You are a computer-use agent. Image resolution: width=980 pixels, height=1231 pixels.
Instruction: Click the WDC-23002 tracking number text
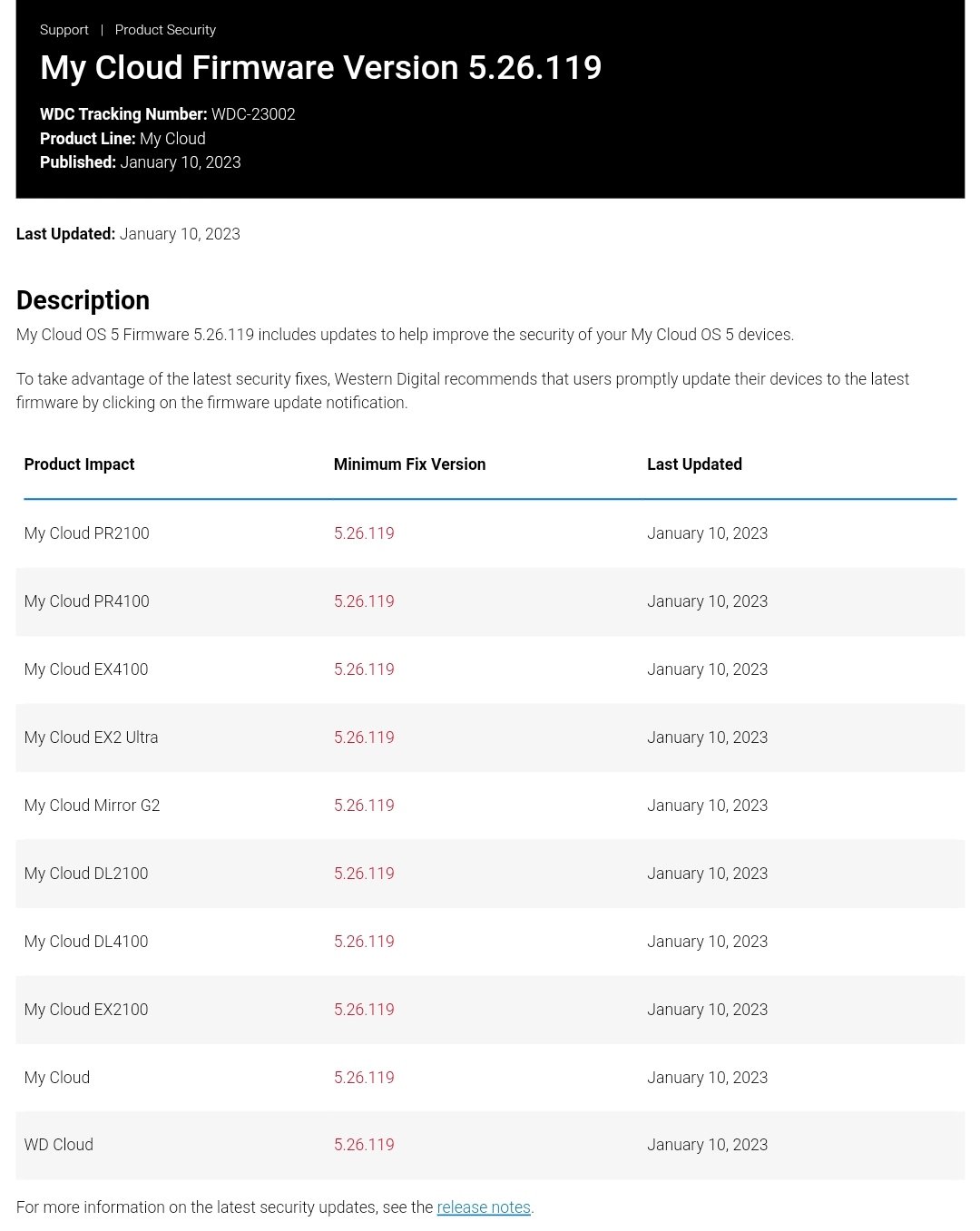(x=253, y=114)
